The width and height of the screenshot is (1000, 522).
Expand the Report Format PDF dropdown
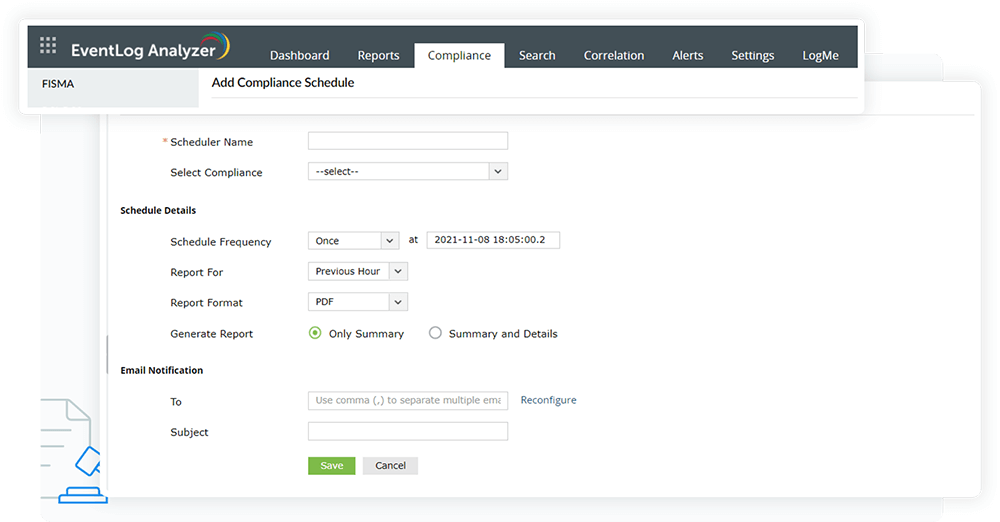click(x=358, y=302)
